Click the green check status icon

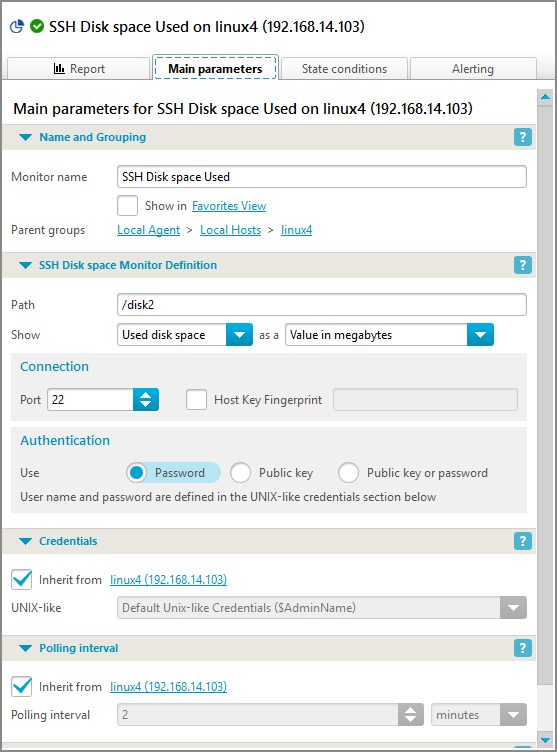point(37,26)
